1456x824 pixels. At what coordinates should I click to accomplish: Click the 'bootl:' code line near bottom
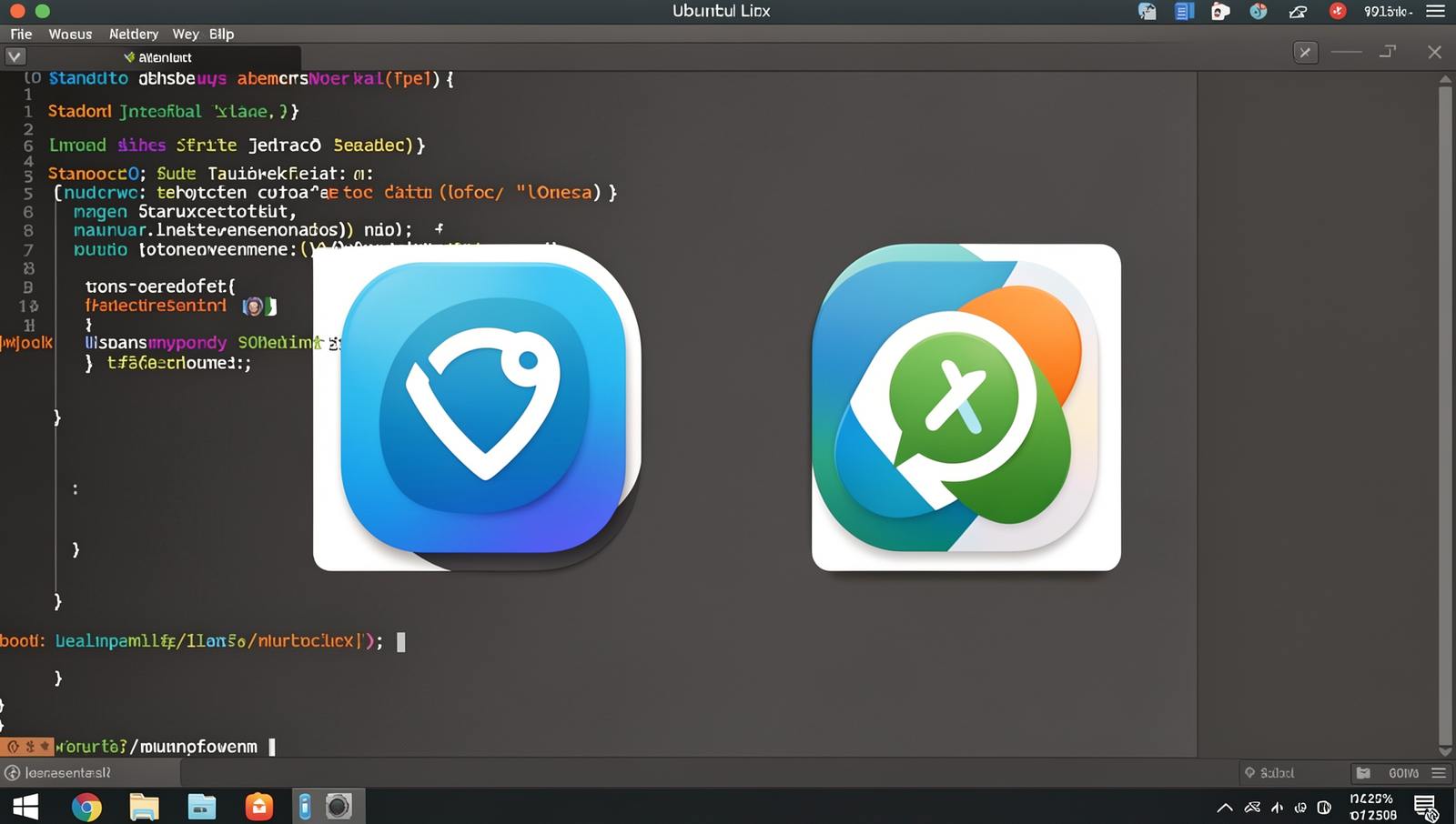191,641
